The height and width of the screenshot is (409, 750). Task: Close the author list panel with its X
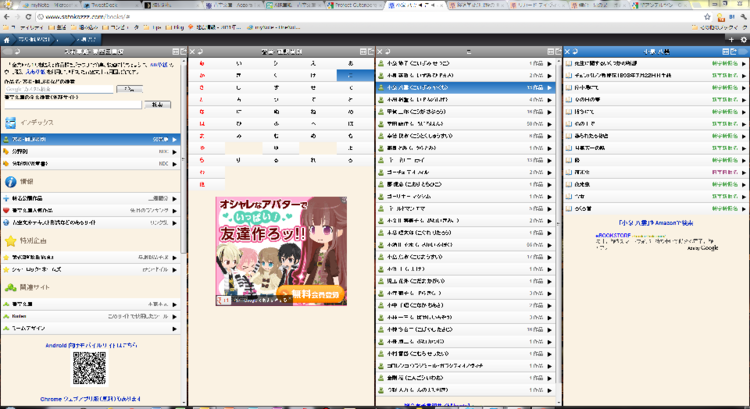point(380,51)
